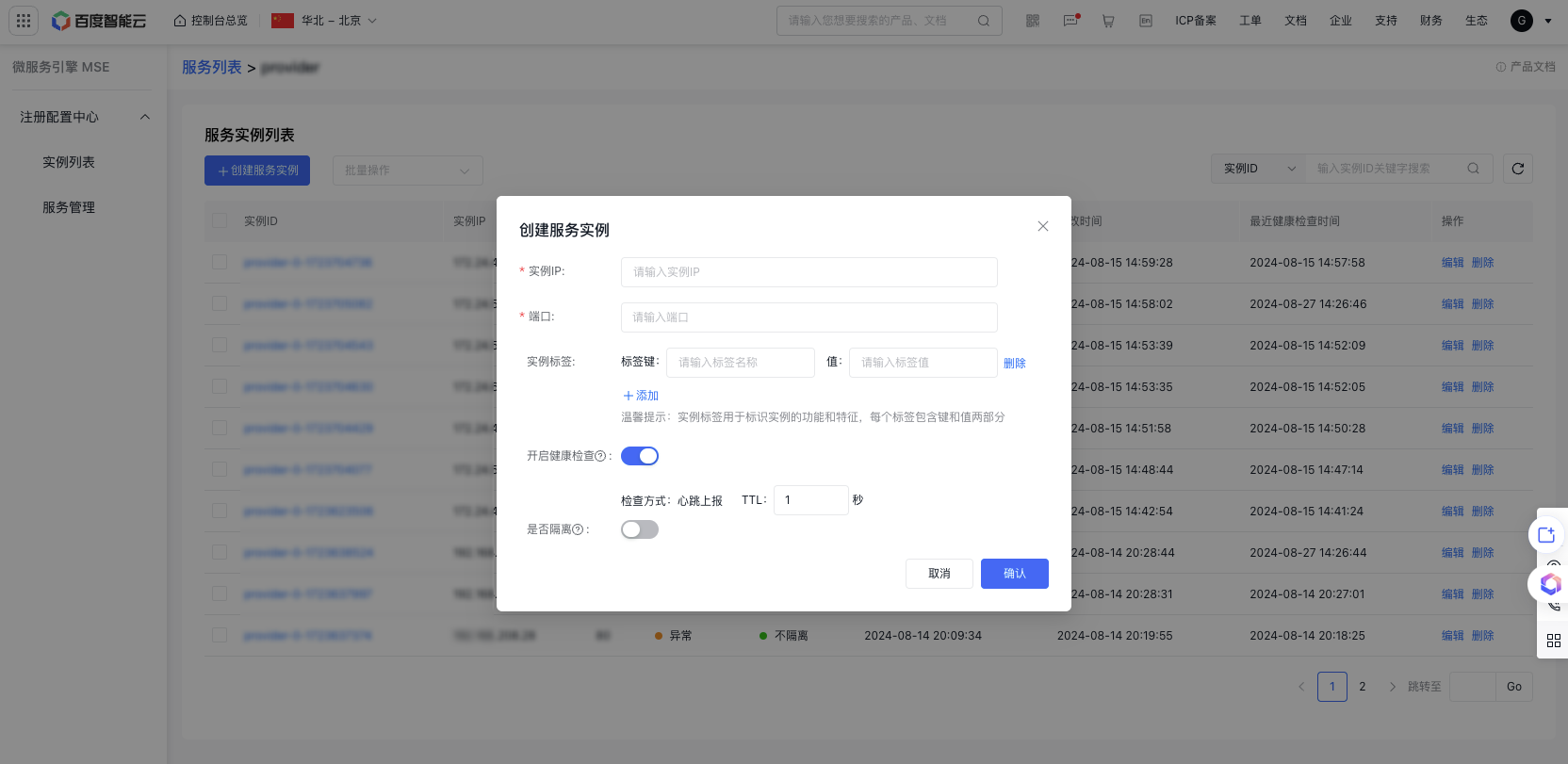Image resolution: width=1568 pixels, height=764 pixels.
Task: Select 服务管理 in the sidebar
Action: 69,207
